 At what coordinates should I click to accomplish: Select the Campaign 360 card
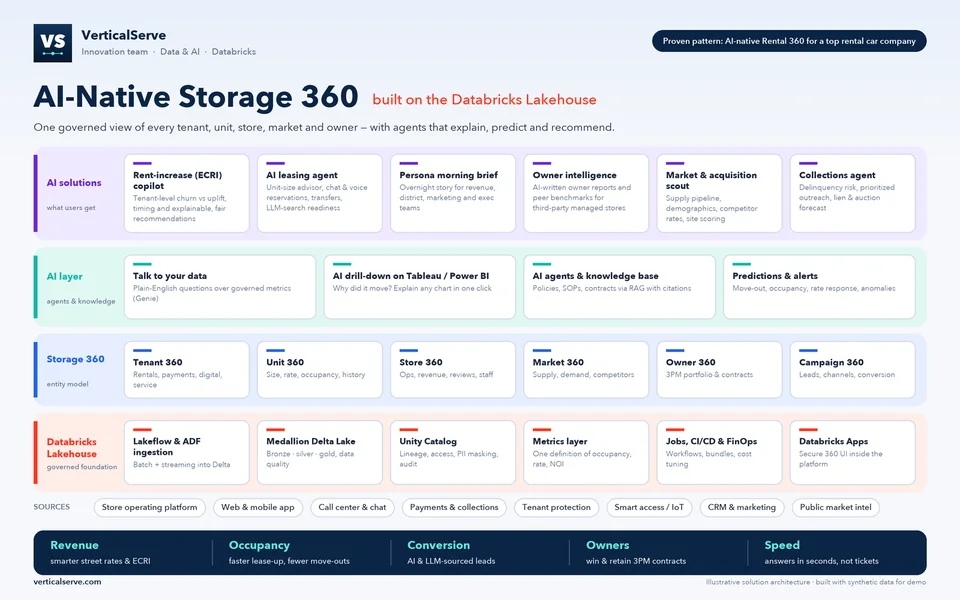point(852,370)
